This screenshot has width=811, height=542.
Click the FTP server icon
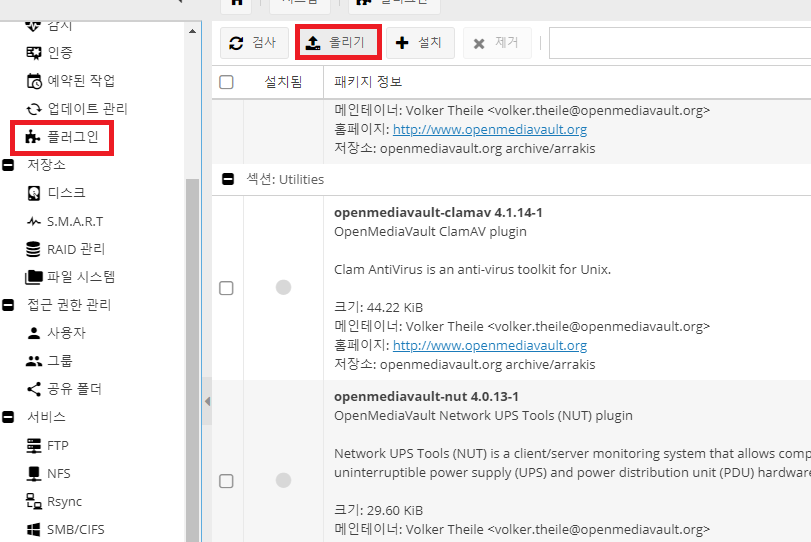click(x=34, y=445)
